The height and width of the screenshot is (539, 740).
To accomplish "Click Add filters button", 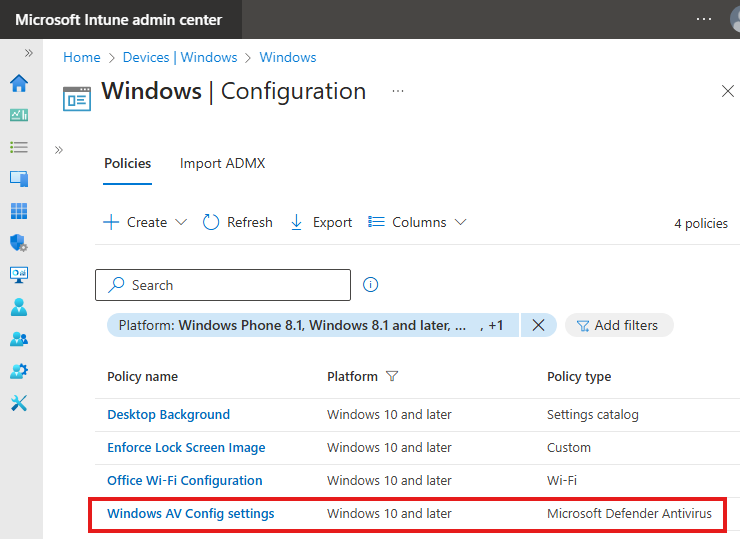I will (x=619, y=325).
